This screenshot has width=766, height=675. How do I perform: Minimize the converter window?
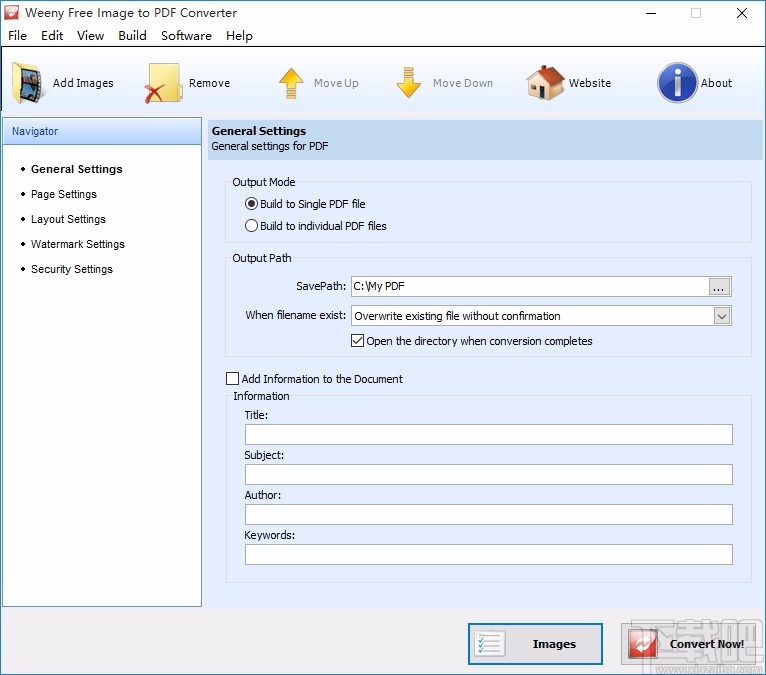651,13
